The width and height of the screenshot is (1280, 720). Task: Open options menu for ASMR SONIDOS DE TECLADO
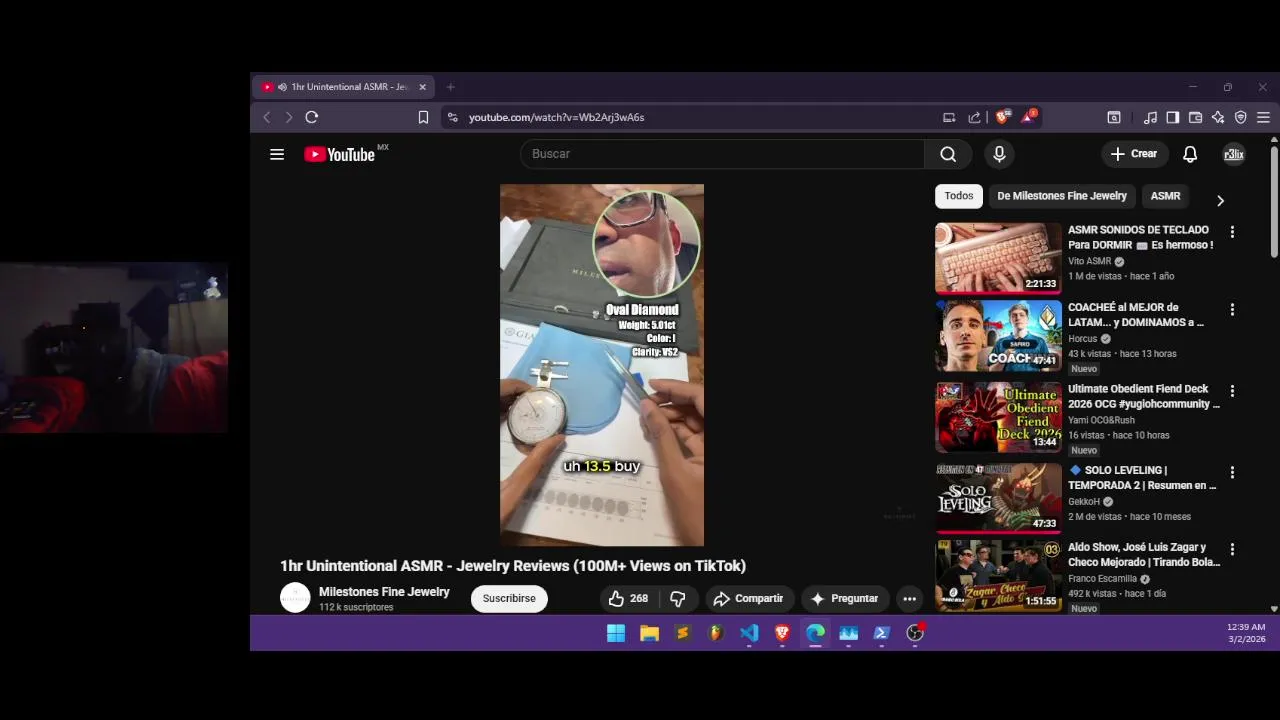[1232, 232]
